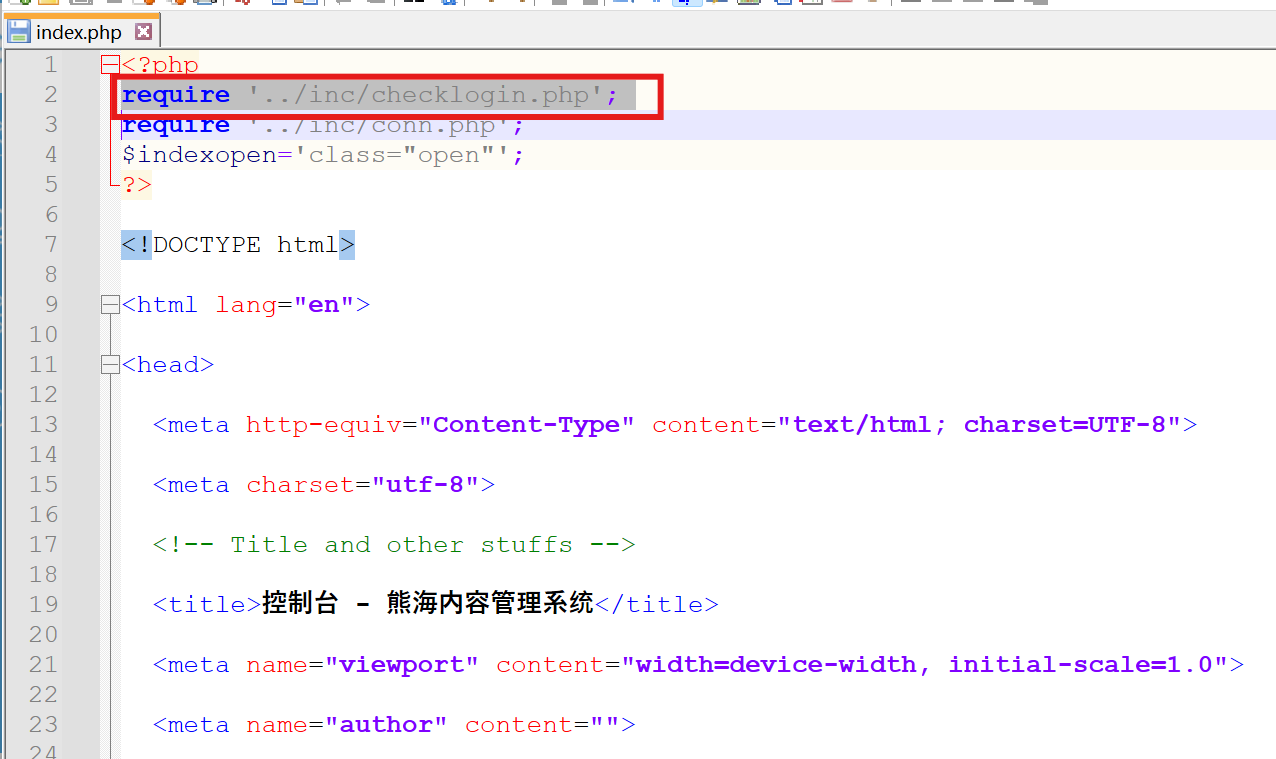Click the 'charset' attribute on line 15
1276x759 pixels.
pyautogui.click(x=301, y=485)
